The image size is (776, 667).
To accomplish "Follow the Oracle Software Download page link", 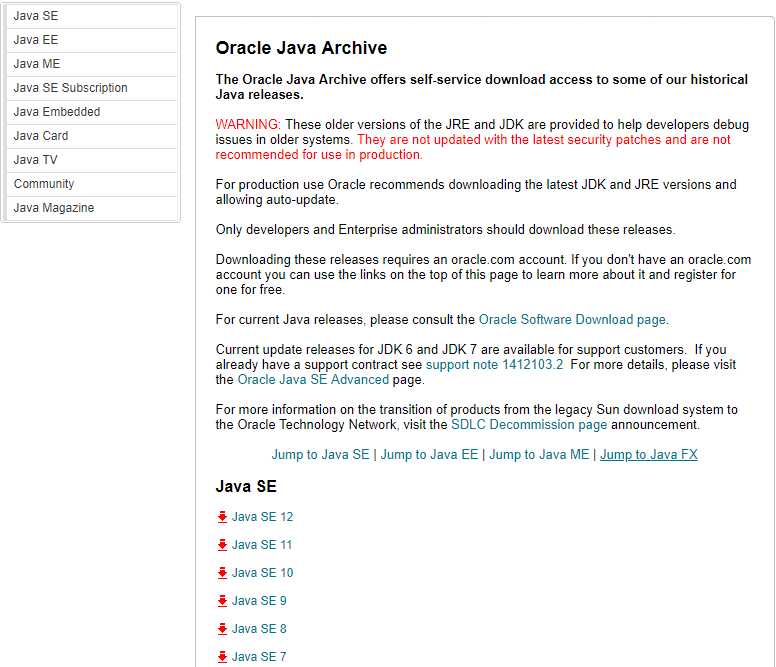I will point(573,320).
